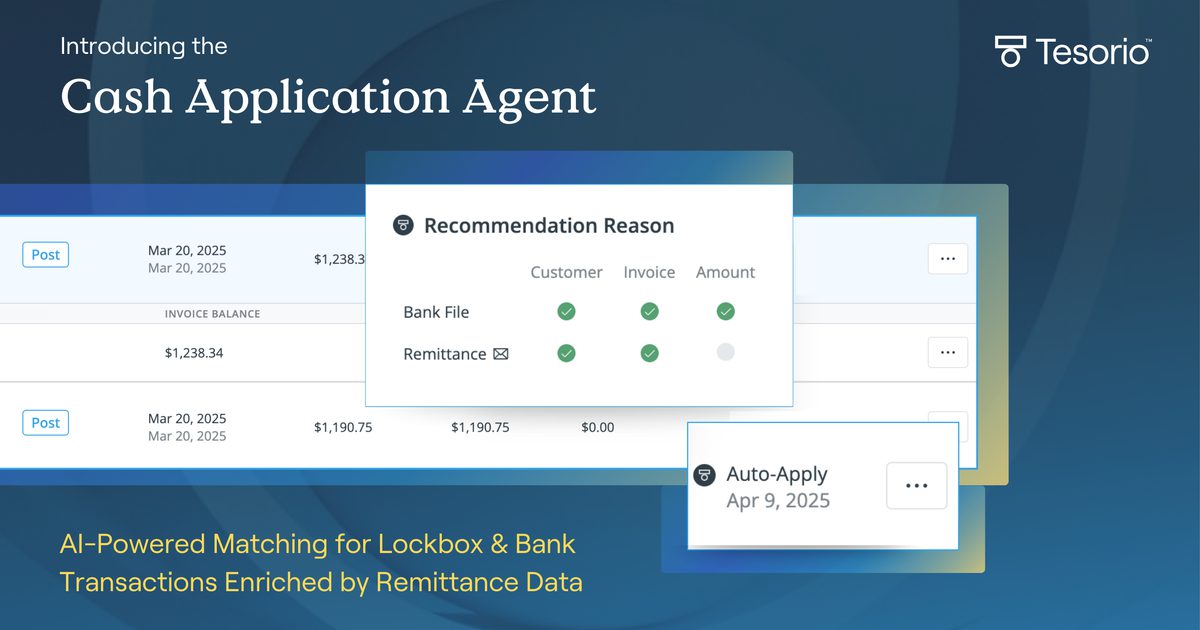
Task: Click the "Auto-Apply" label
Action: [777, 475]
